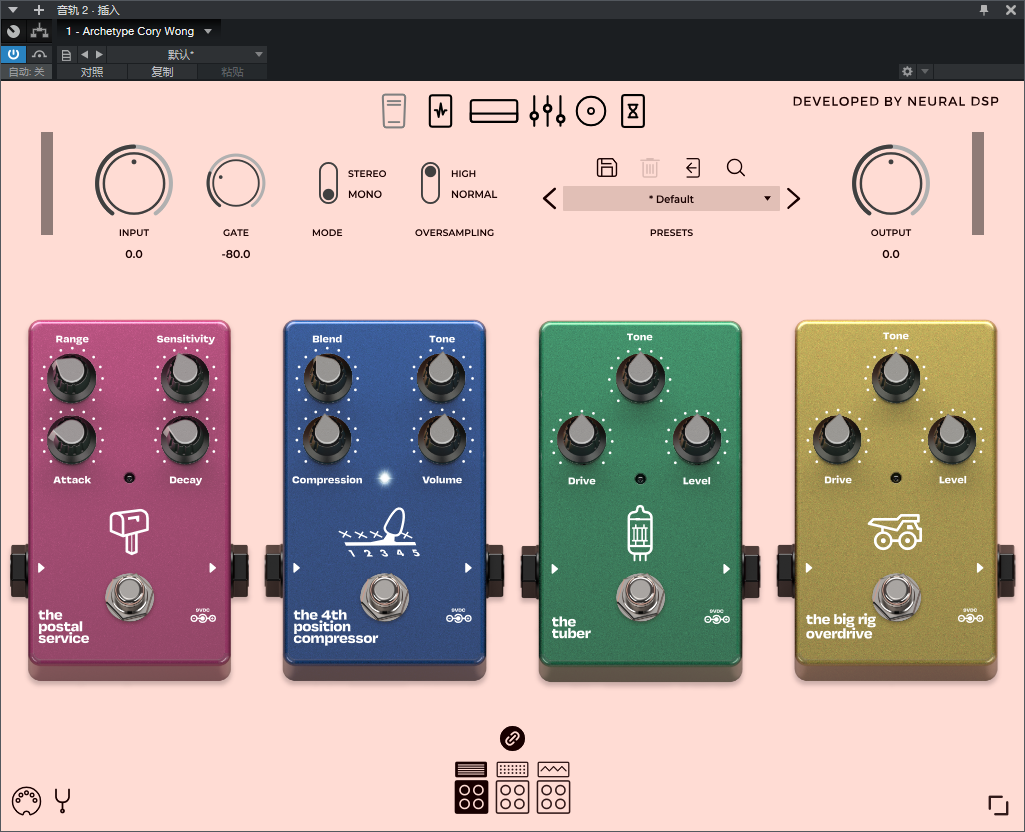Open the Default presets dropdown
This screenshot has height=832, width=1025.
pyautogui.click(x=671, y=199)
